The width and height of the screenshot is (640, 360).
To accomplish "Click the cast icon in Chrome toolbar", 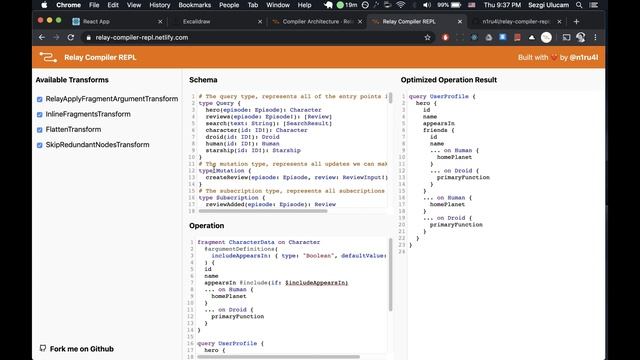I will (566, 38).
